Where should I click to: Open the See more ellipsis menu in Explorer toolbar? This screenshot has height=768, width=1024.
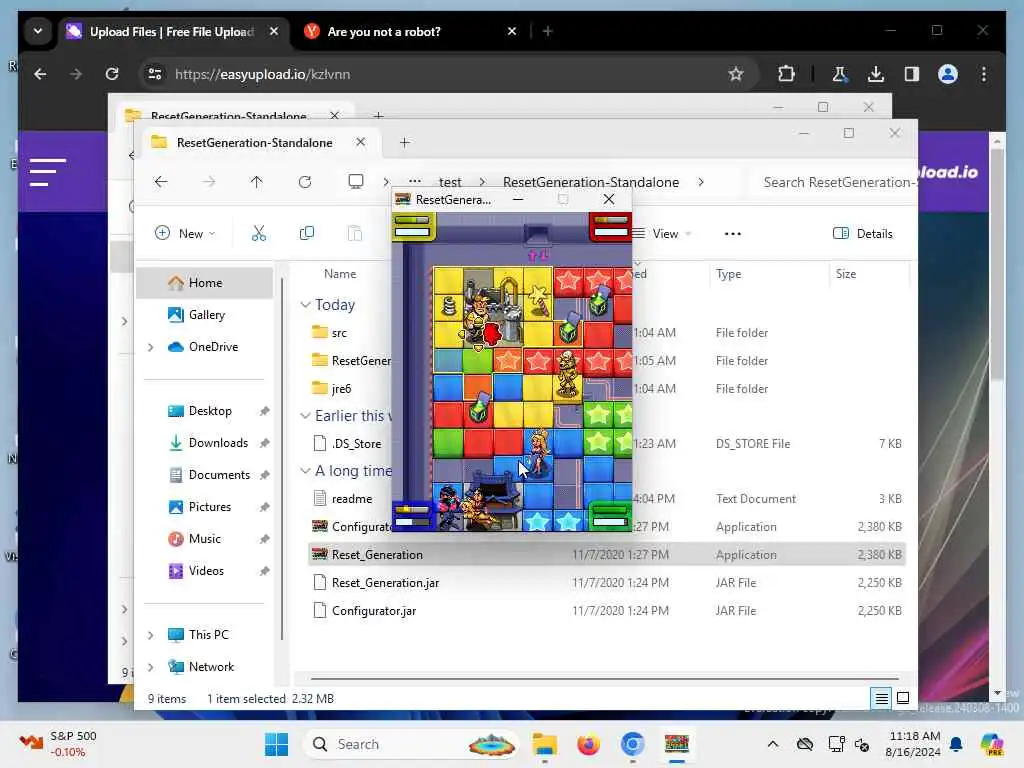(x=733, y=234)
